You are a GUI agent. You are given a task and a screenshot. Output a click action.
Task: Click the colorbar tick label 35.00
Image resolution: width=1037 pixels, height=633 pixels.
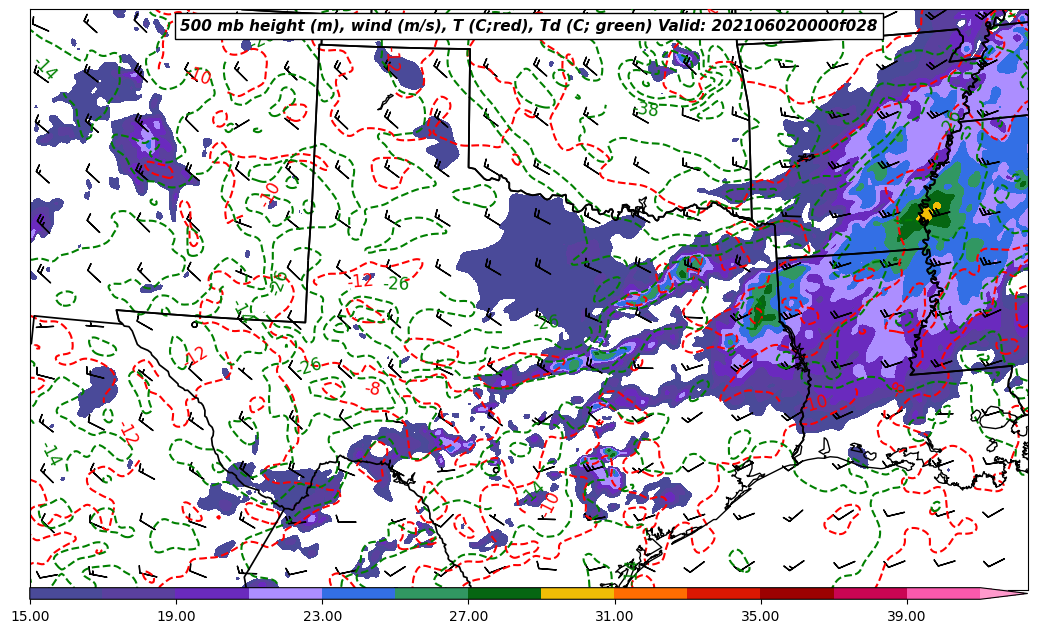pyautogui.click(x=761, y=616)
